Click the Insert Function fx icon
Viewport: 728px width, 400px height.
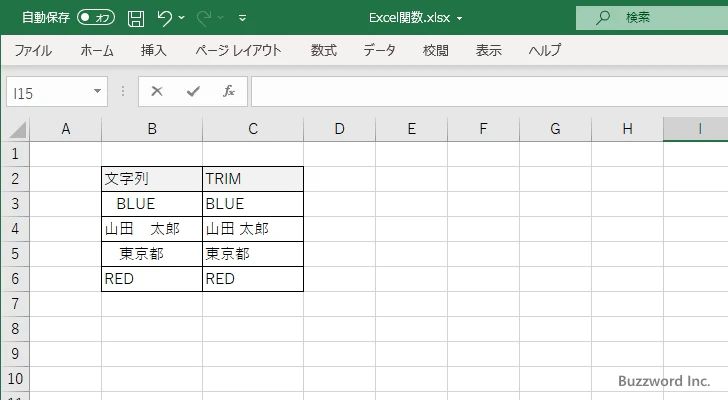229,91
